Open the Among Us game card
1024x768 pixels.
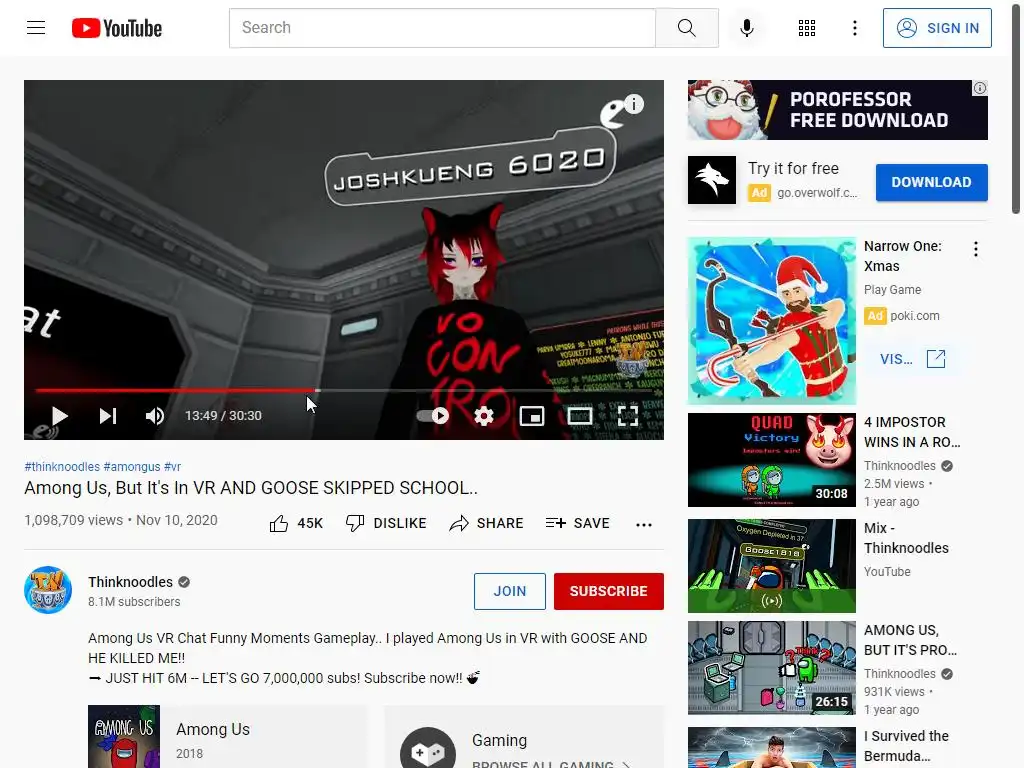click(227, 737)
